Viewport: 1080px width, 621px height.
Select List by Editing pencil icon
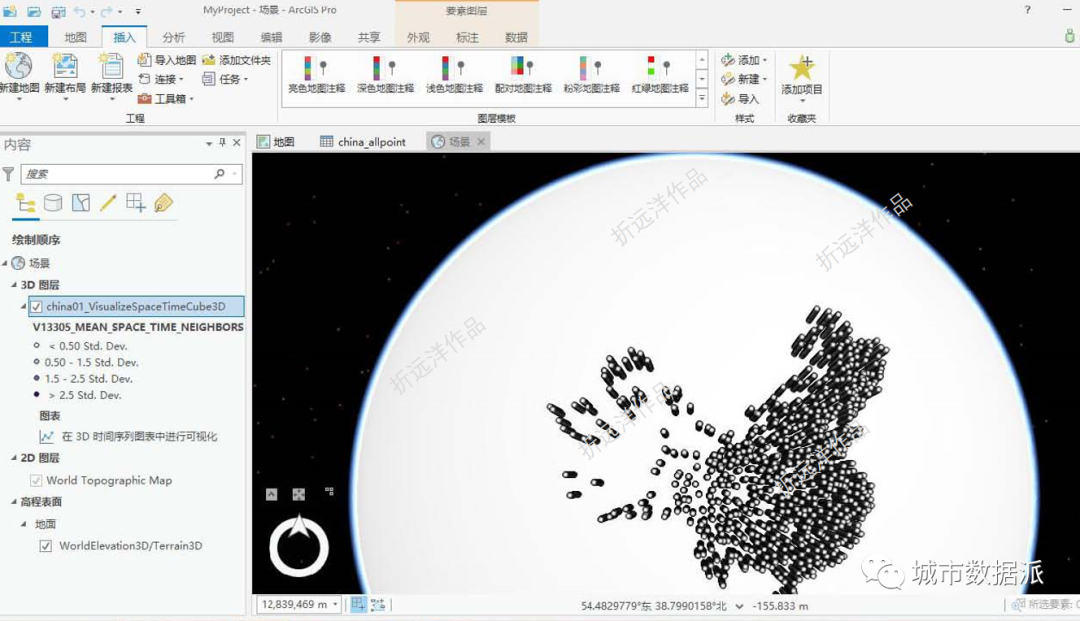coord(108,203)
